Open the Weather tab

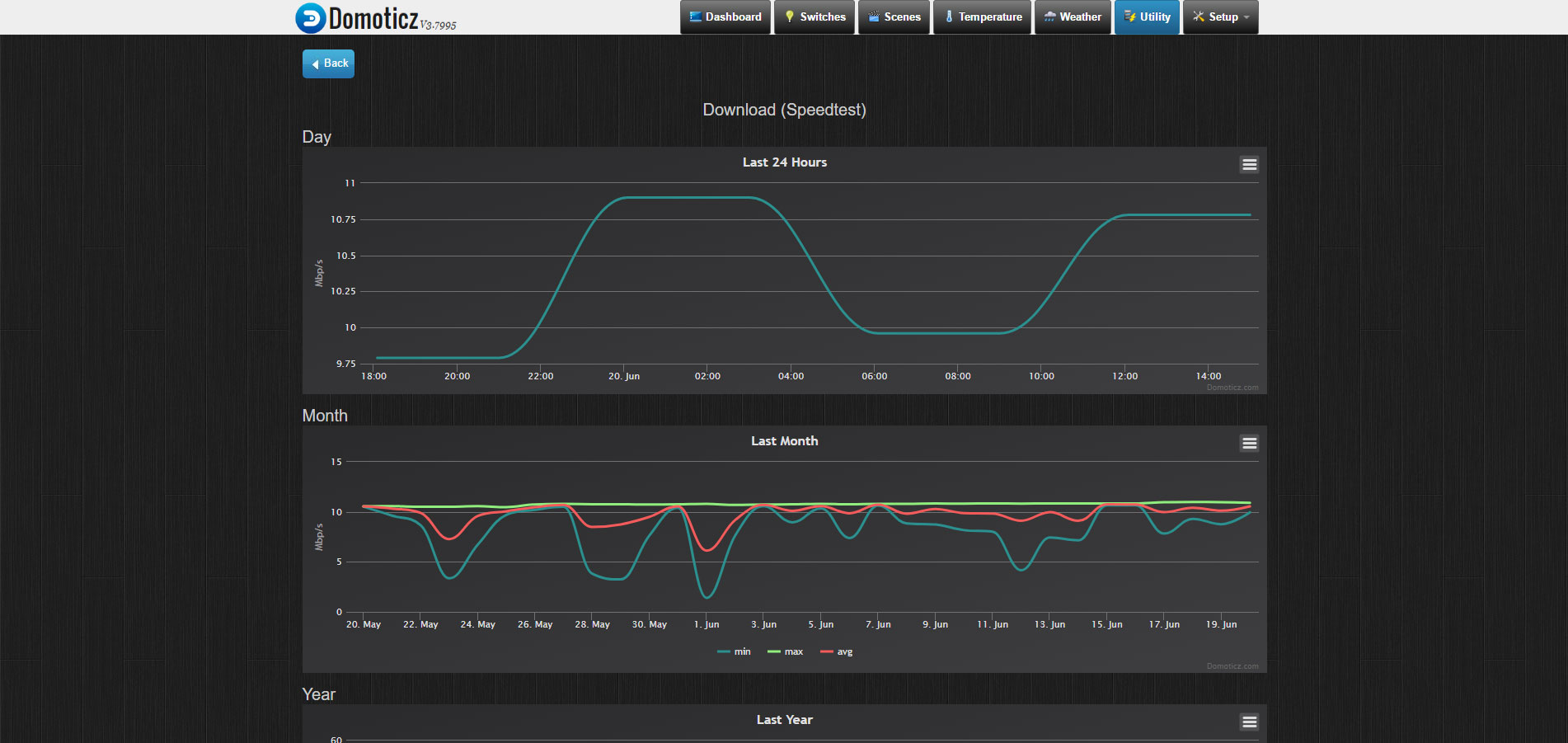pos(1073,17)
